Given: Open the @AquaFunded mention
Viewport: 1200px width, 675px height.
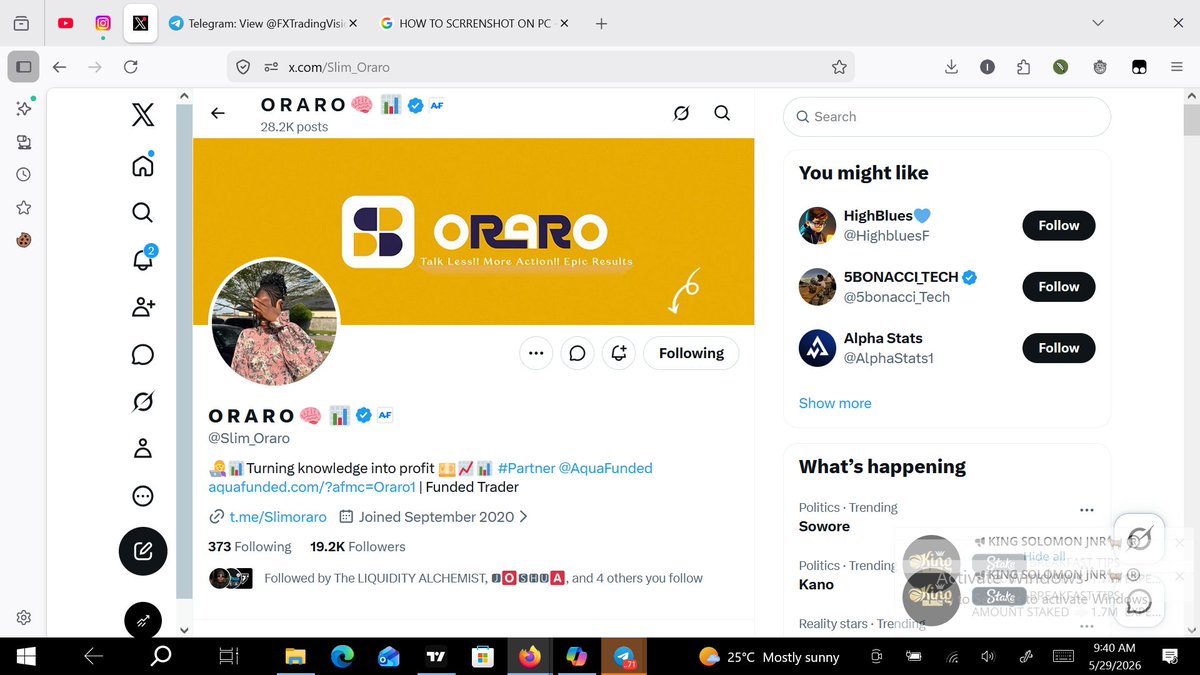Looking at the screenshot, I should (605, 468).
